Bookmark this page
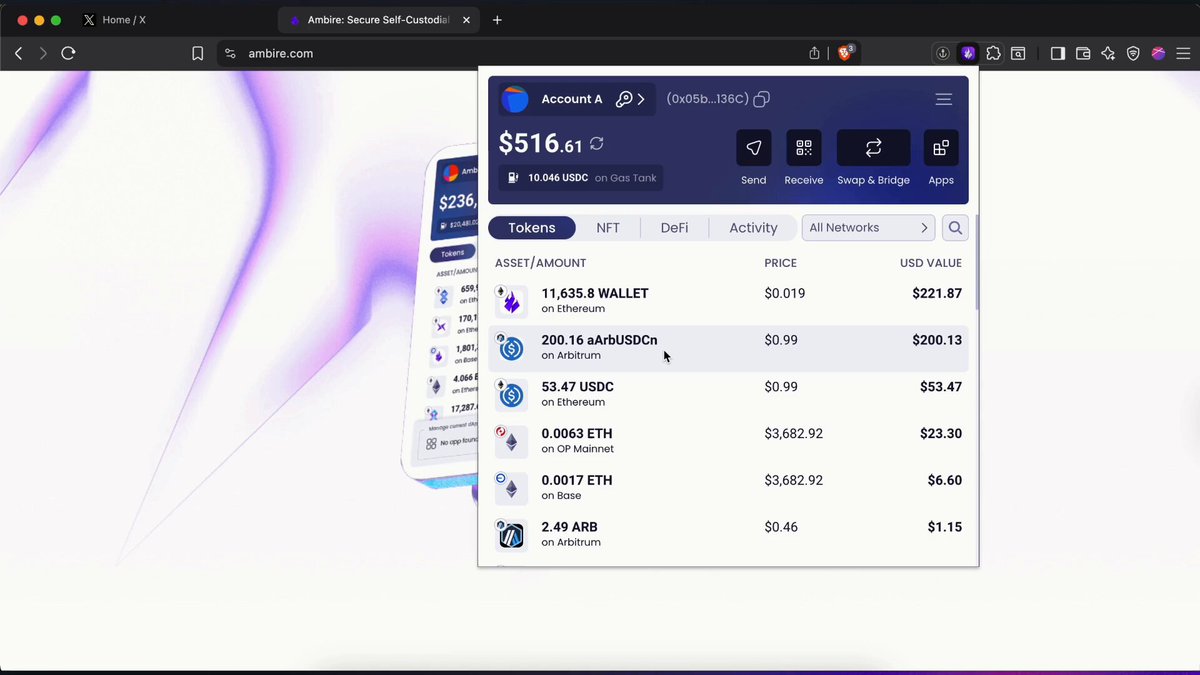This screenshot has height=675, width=1200. coord(198,53)
